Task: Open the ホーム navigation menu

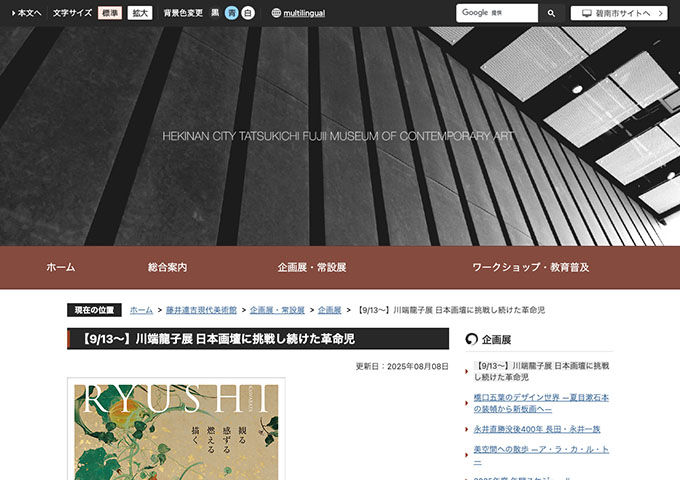Action: tap(60, 268)
